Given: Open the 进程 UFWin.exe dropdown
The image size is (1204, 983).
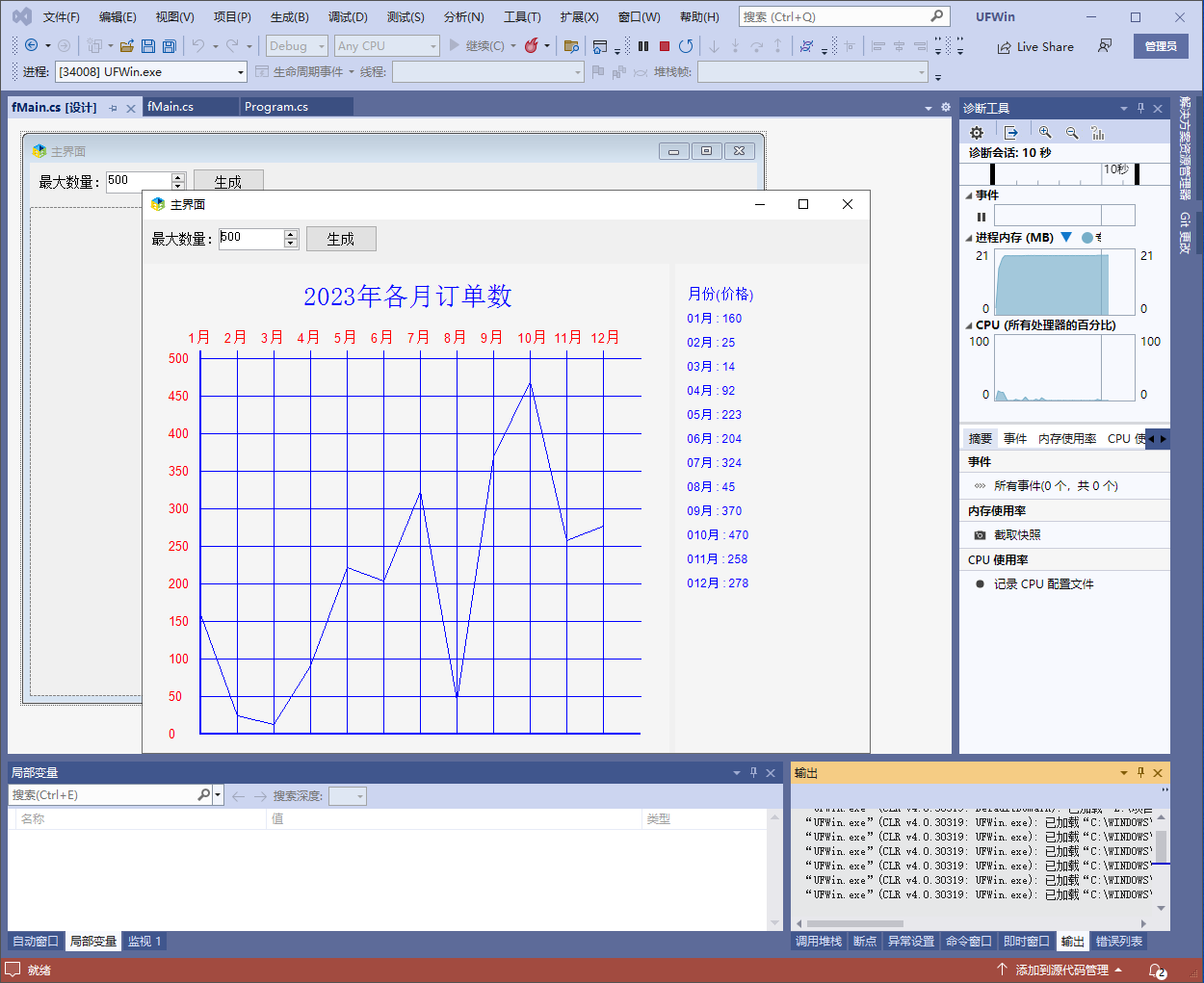Looking at the screenshot, I should 241,72.
